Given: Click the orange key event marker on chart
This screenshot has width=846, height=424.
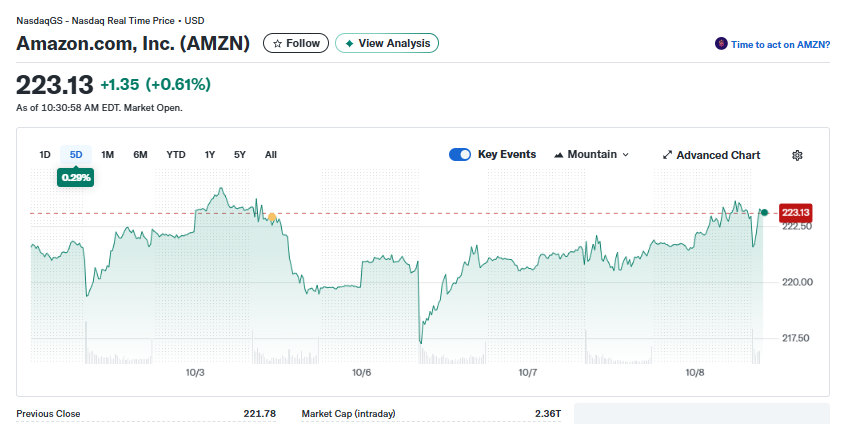Looking at the screenshot, I should tap(272, 217).
